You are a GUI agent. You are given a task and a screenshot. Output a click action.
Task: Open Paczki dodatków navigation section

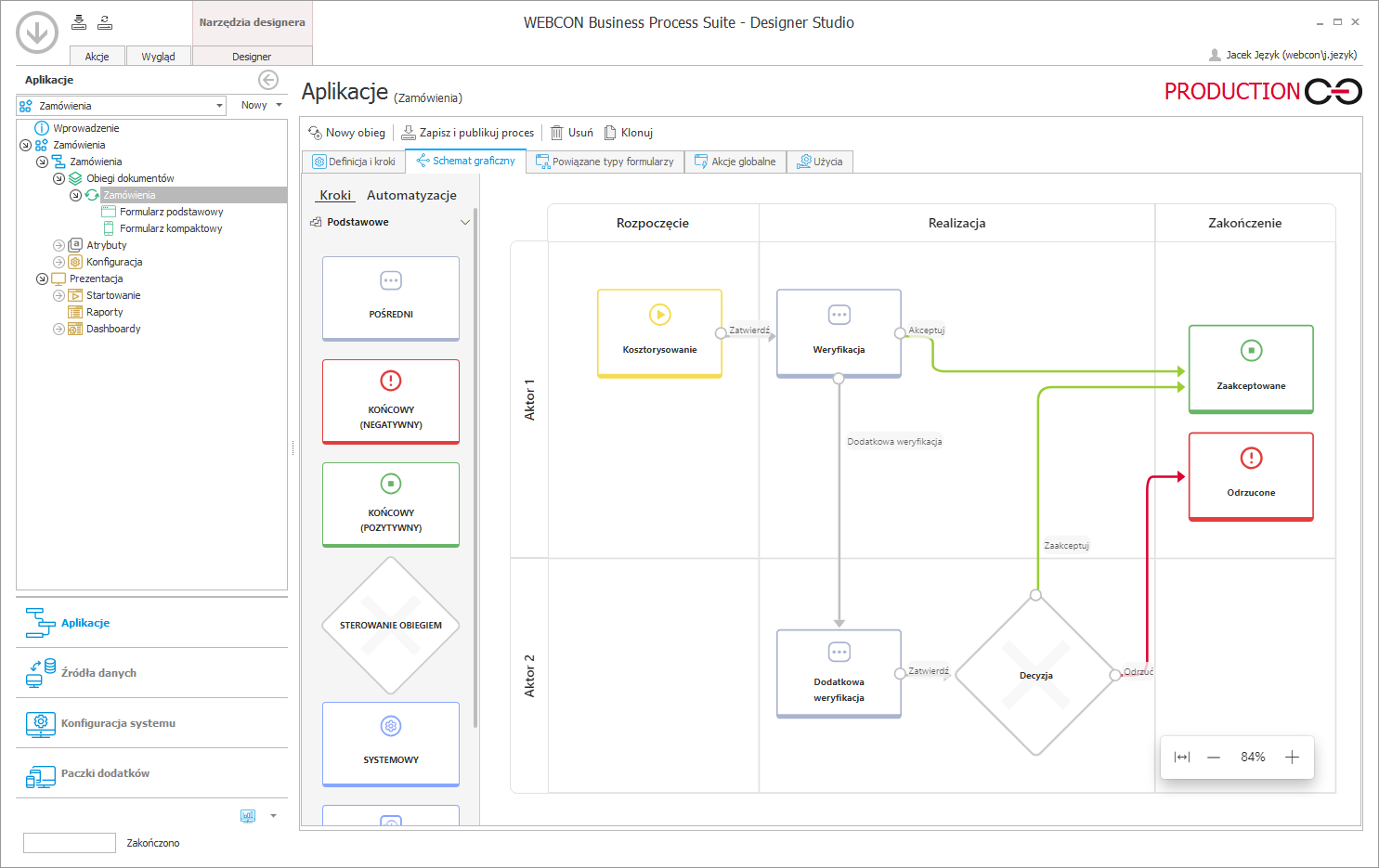click(151, 773)
